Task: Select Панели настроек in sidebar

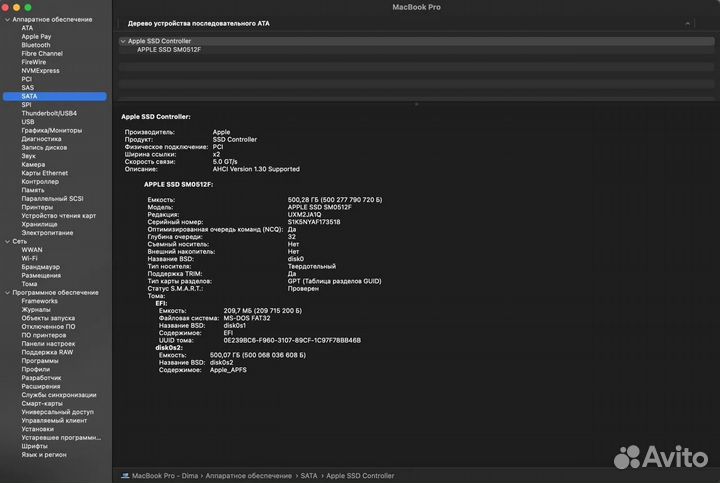Action: coord(48,343)
